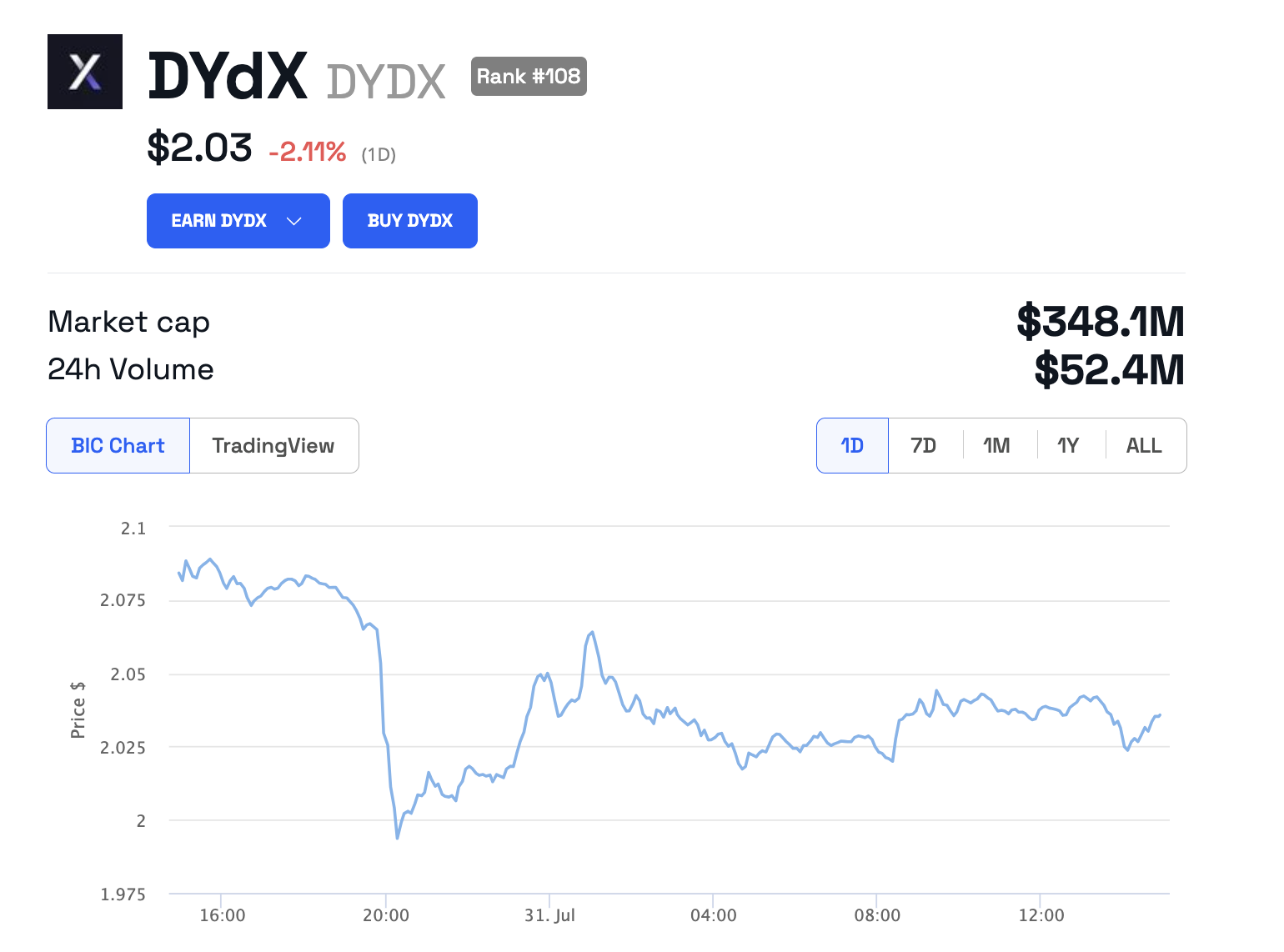This screenshot has width=1284, height=952.
Task: Select the 1M timeframe option
Action: tap(996, 445)
